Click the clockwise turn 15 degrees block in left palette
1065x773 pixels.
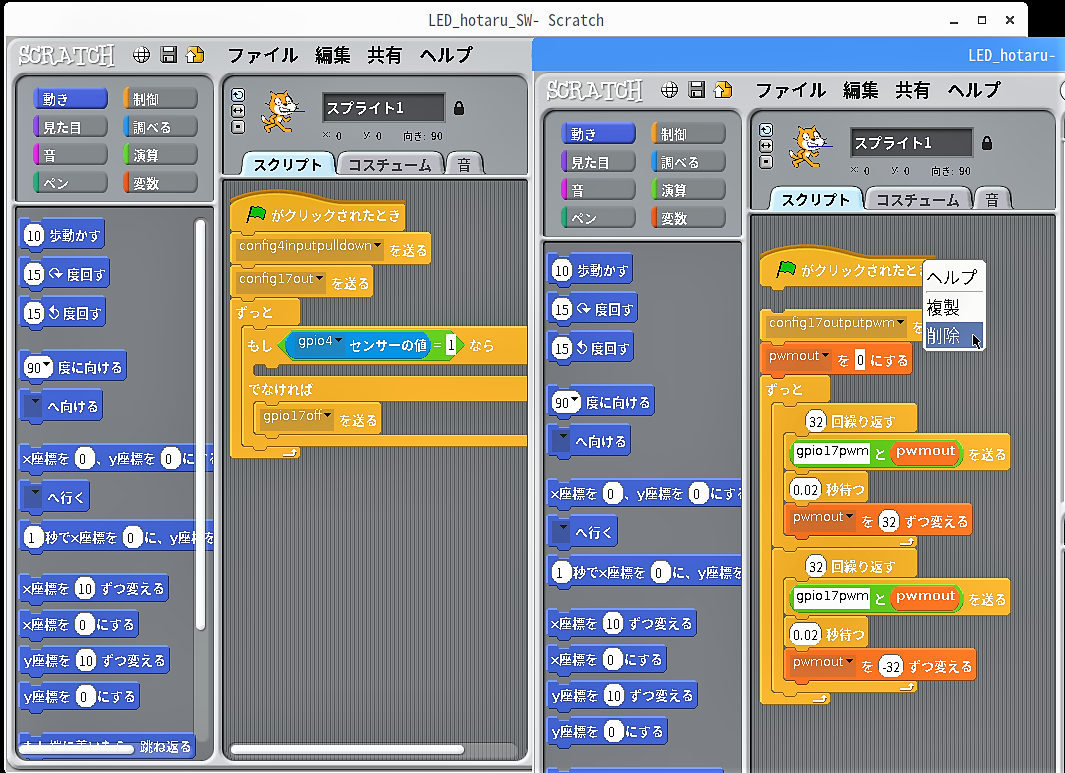point(65,274)
